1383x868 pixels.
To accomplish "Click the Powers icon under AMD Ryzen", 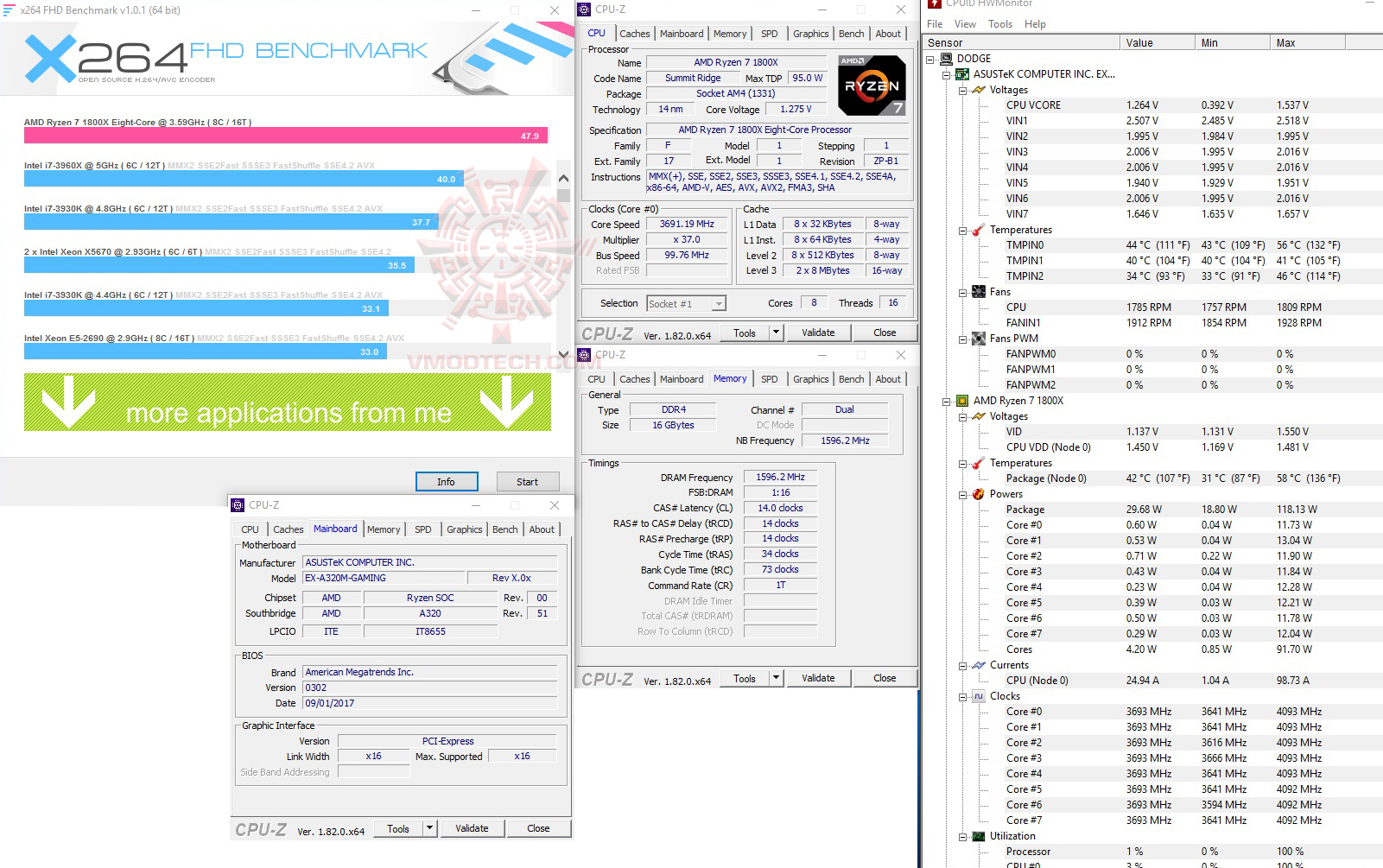I will (x=979, y=494).
